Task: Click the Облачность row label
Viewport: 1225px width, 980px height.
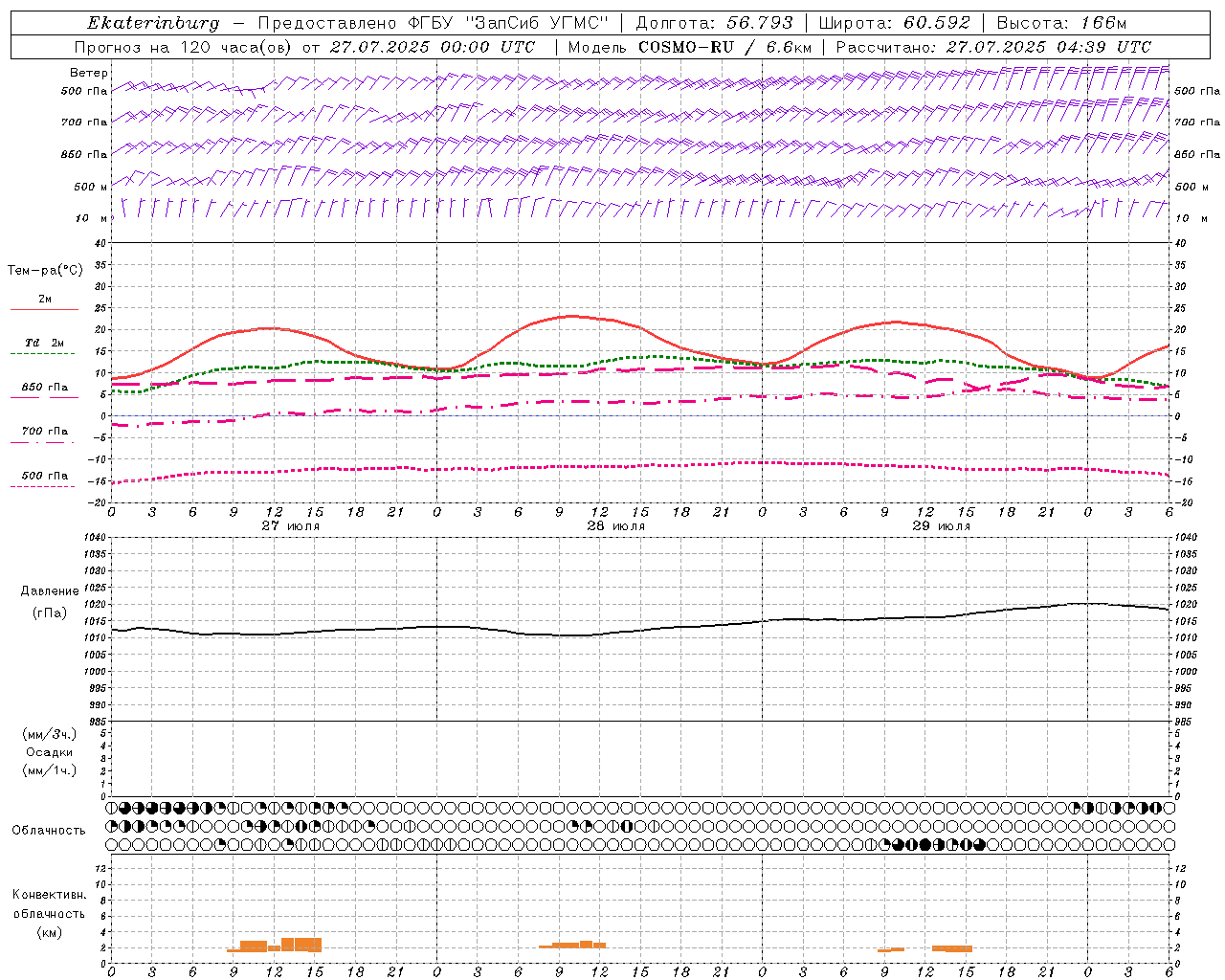Action: (x=49, y=831)
